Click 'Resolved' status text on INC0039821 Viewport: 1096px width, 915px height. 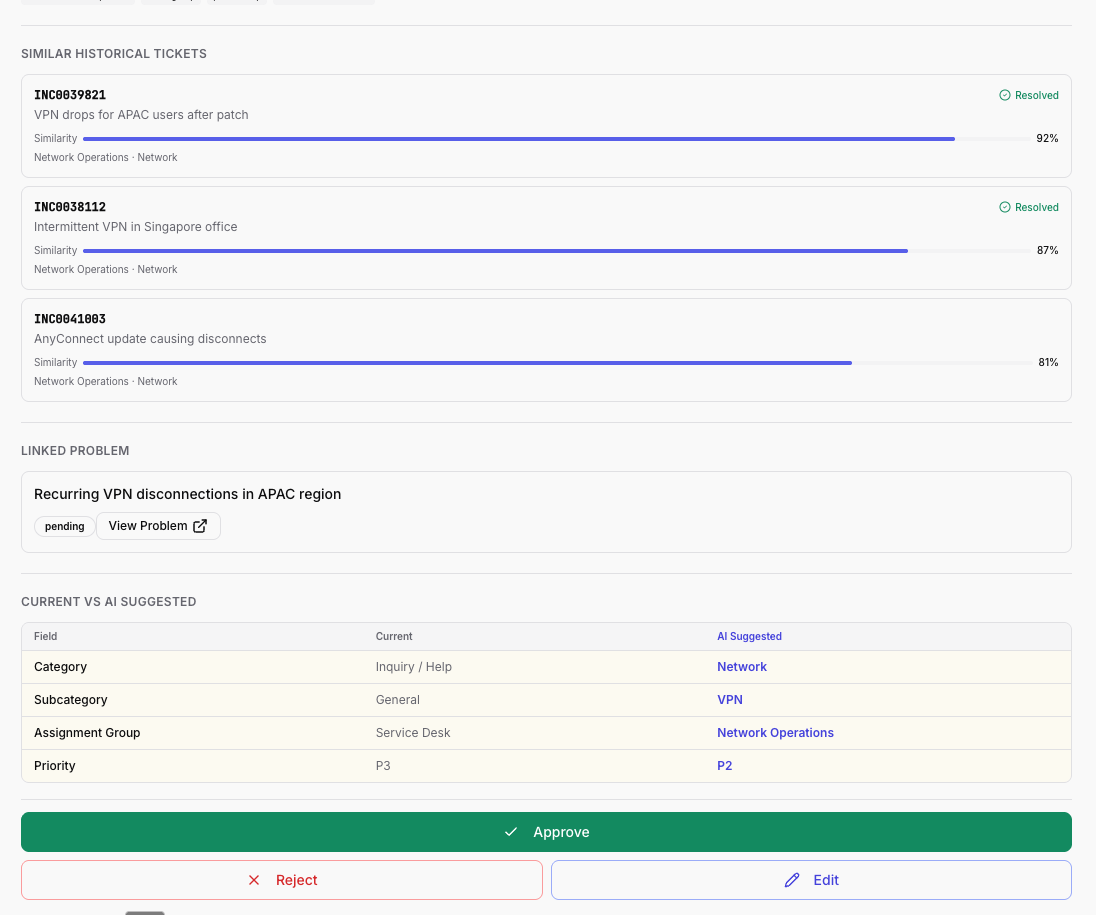1037,95
